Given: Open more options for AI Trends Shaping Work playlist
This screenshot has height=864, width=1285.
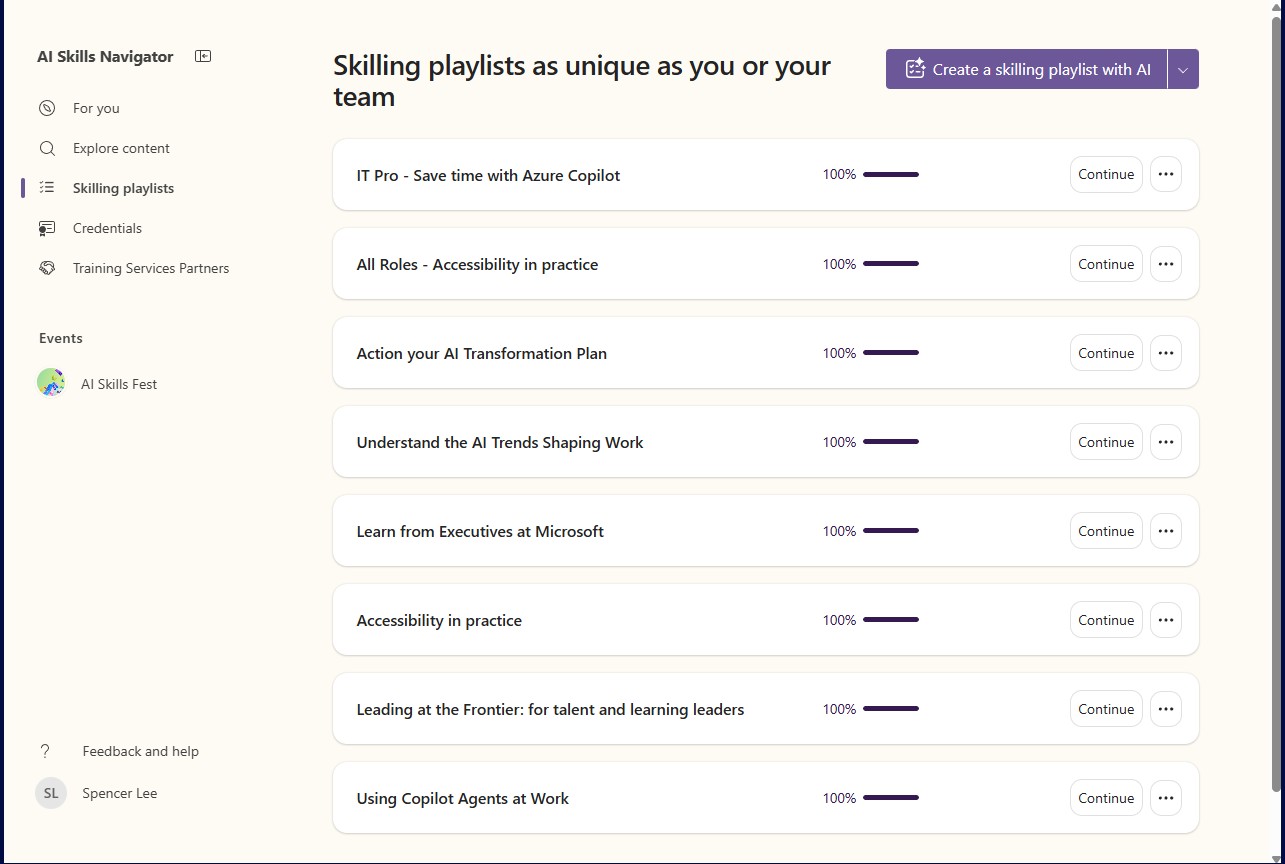Looking at the screenshot, I should [1166, 442].
